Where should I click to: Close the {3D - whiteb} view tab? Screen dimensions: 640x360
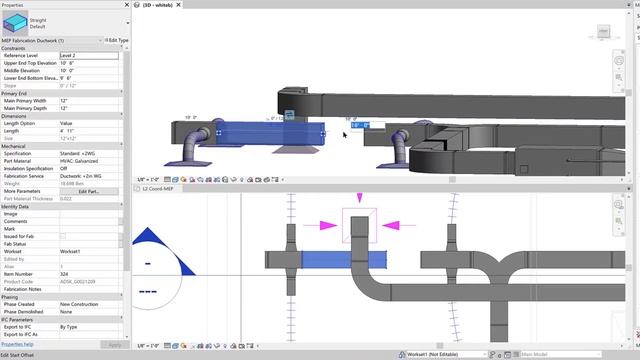point(178,5)
